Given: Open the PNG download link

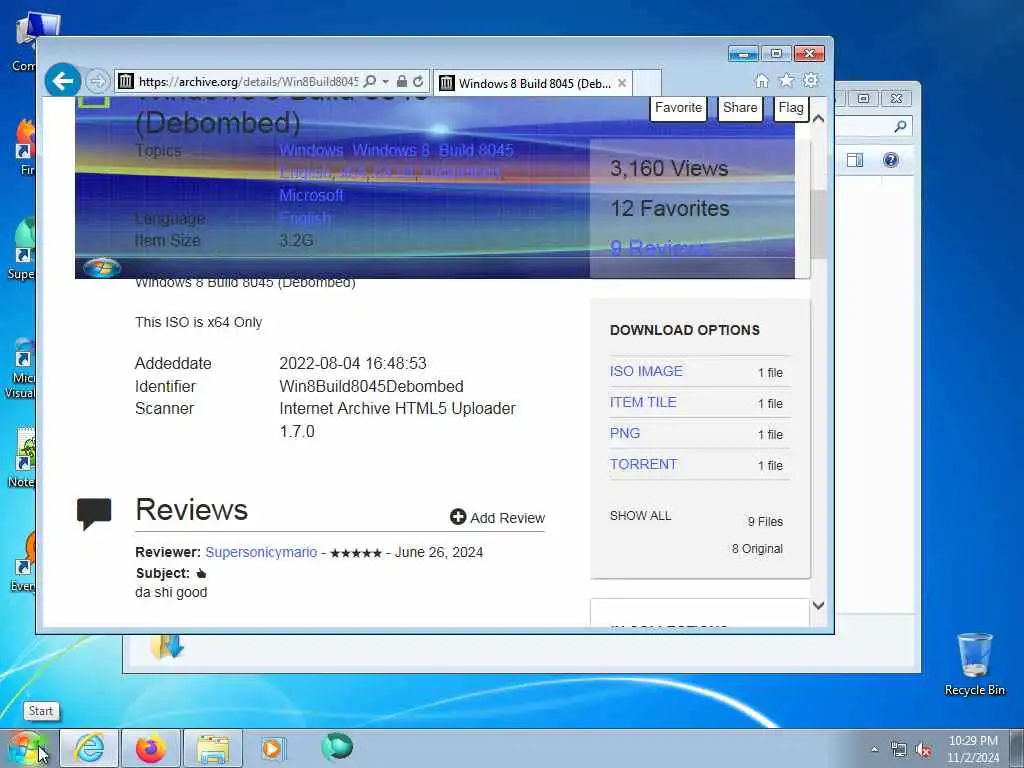Looking at the screenshot, I should tap(624, 433).
